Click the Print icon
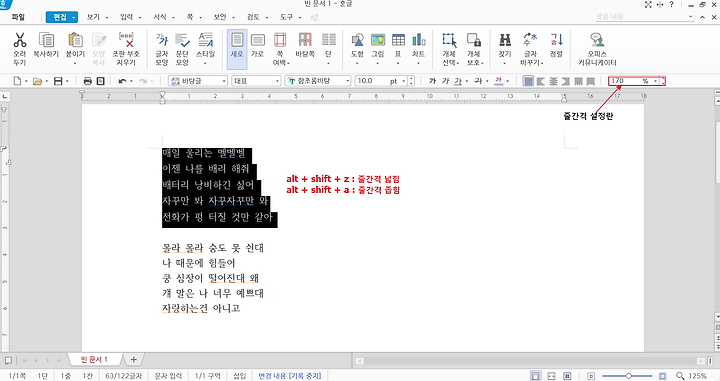Screen dimensions: 720x381 click(x=88, y=81)
